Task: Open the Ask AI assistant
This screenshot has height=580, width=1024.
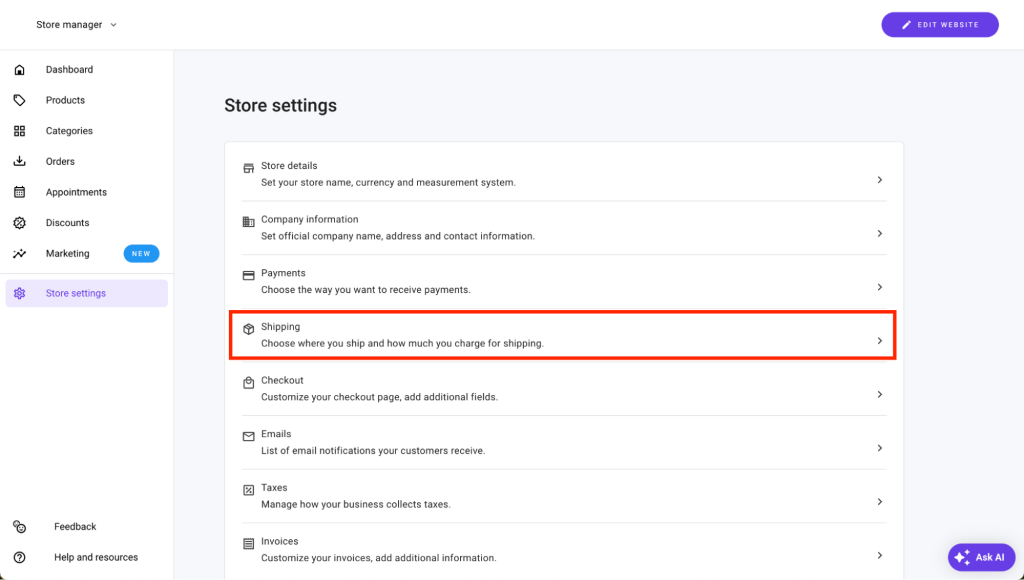Action: (981, 557)
